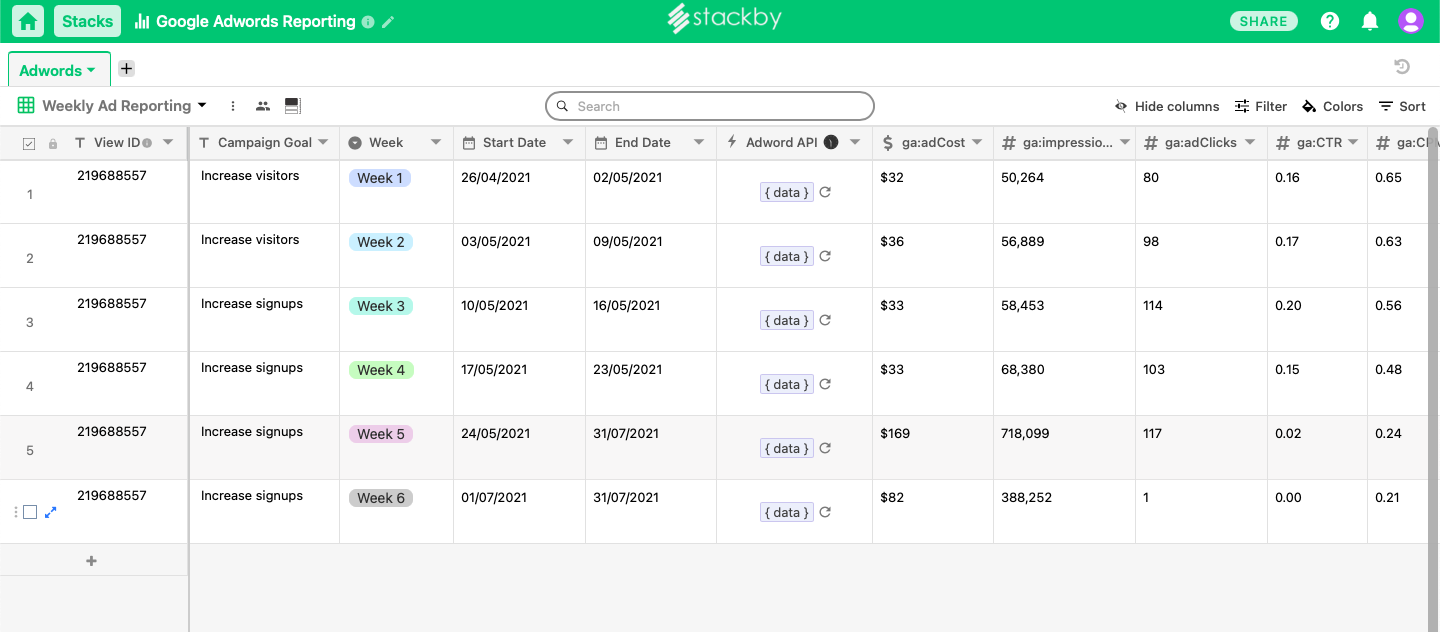Image resolution: width=1440 pixels, height=632 pixels.
Task: Refresh API data for Week 2 row
Action: point(825,256)
